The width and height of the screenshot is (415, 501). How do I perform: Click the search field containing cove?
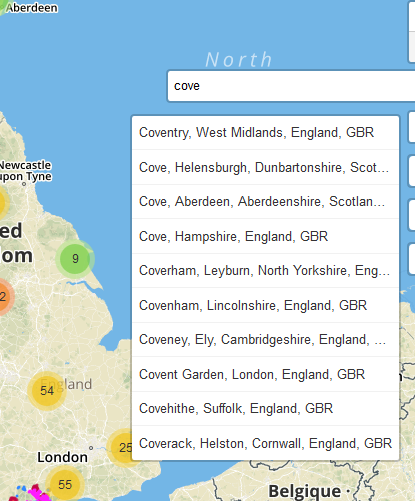tap(292, 86)
